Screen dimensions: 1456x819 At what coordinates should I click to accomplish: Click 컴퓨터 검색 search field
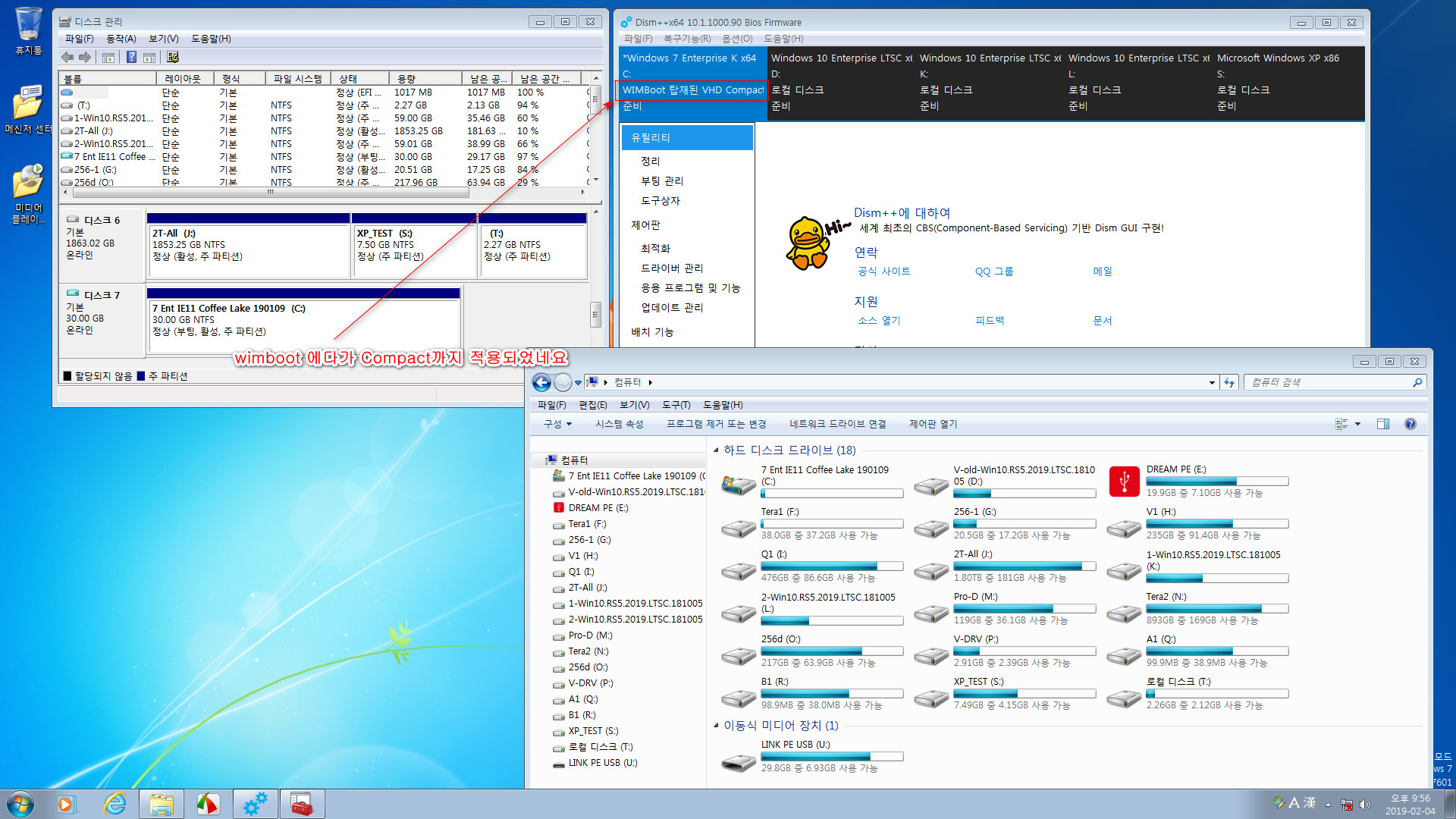click(x=1335, y=382)
